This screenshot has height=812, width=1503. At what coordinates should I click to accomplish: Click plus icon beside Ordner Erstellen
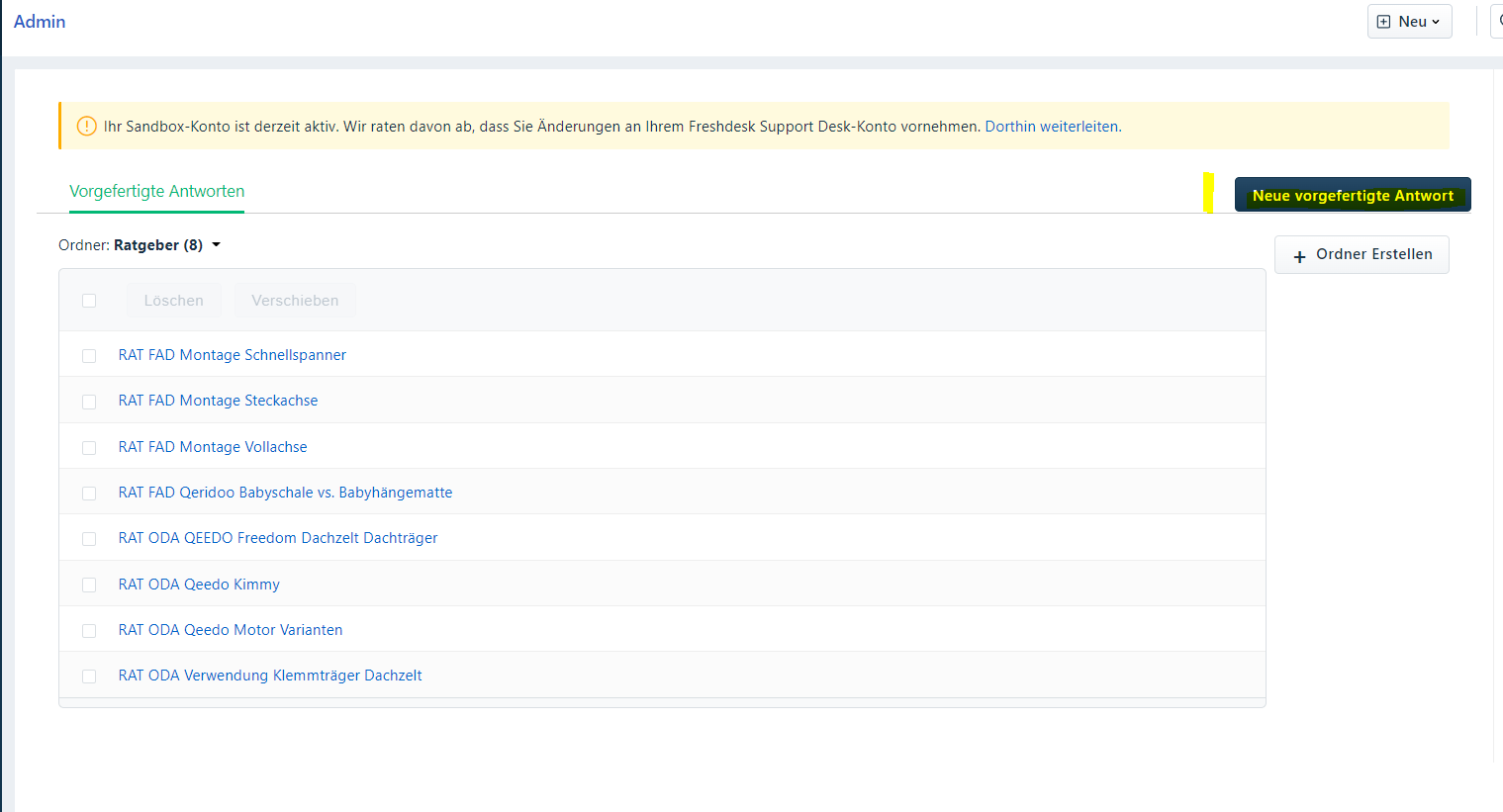coord(1299,256)
